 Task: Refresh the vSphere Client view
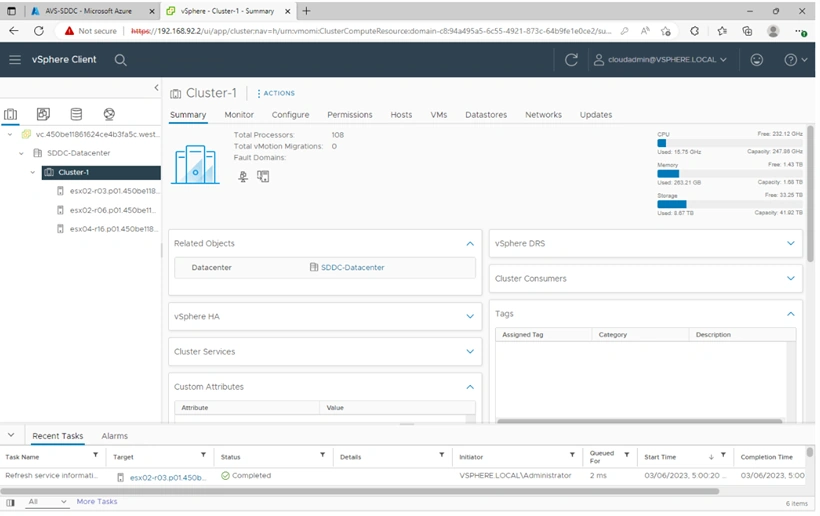click(571, 60)
